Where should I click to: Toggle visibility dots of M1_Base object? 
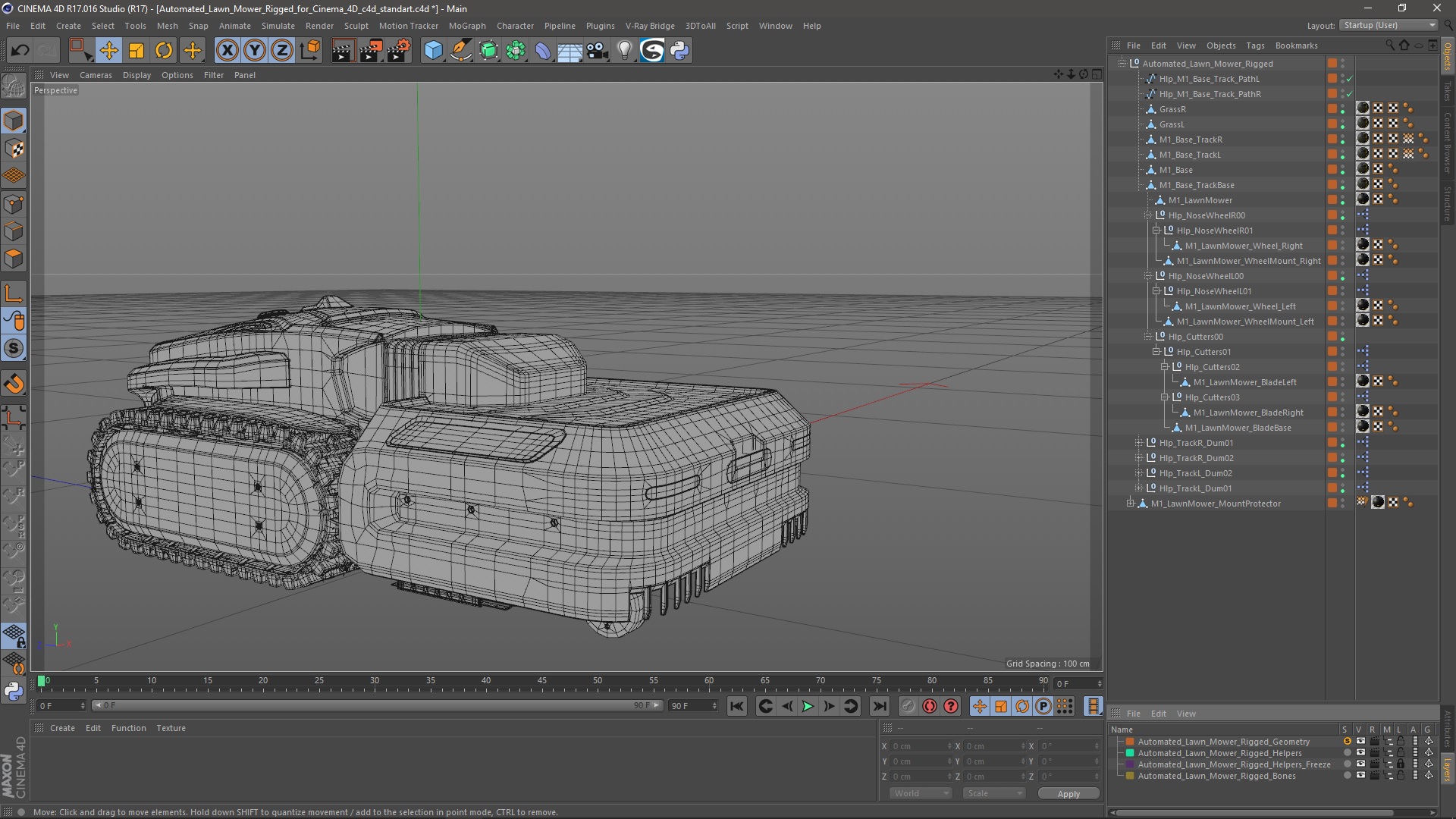[1342, 170]
